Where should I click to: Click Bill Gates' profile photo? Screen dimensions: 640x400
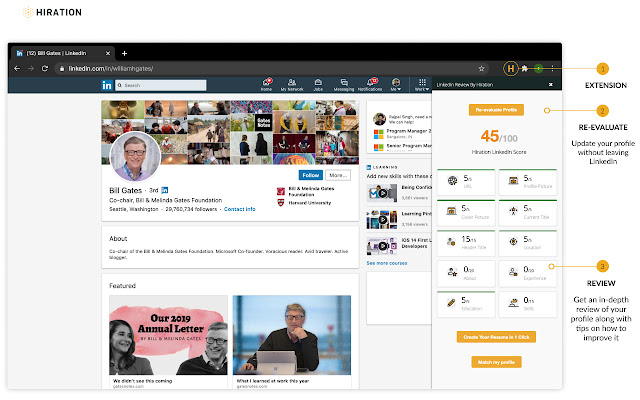pos(135,156)
